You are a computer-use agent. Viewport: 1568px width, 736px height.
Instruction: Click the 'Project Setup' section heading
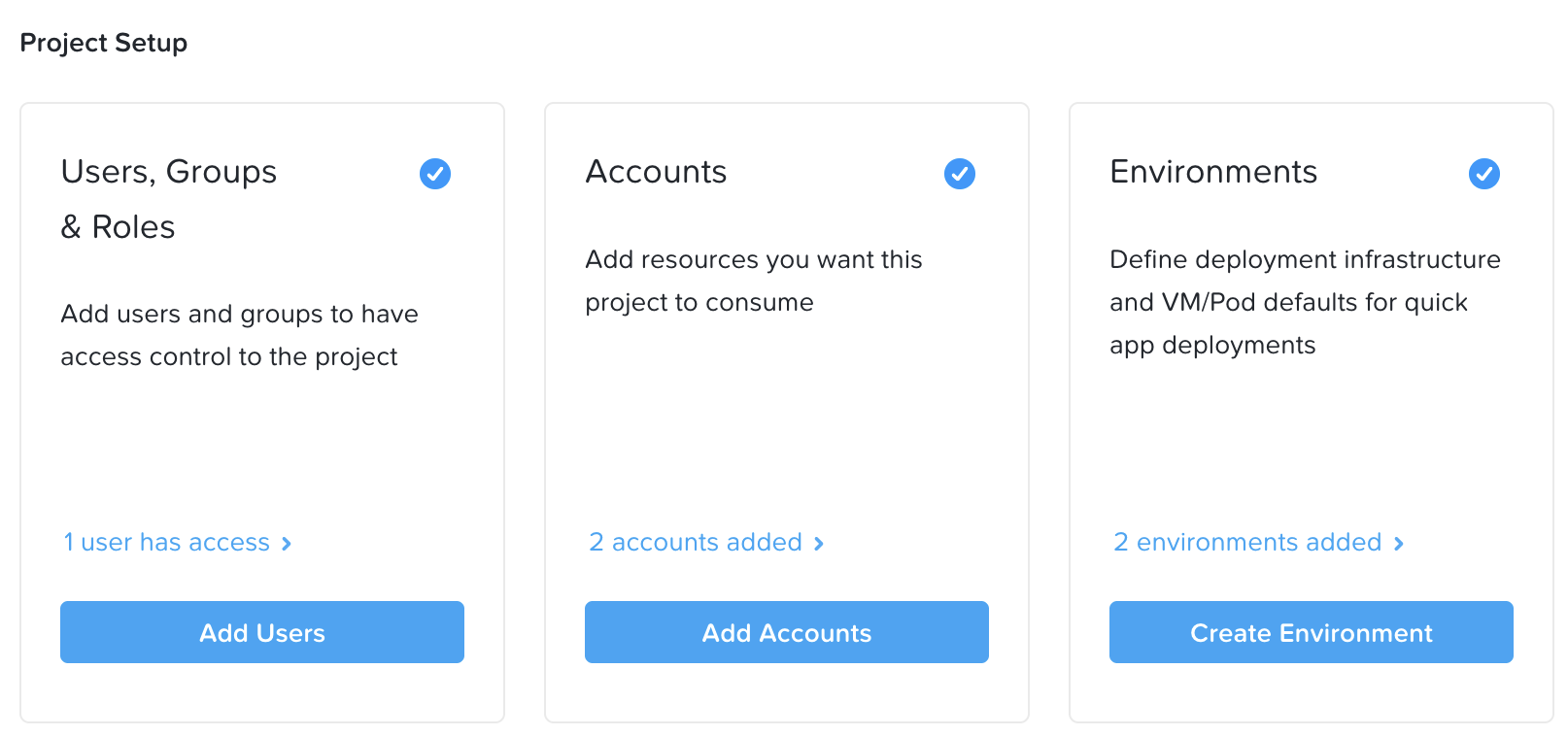coord(104,43)
